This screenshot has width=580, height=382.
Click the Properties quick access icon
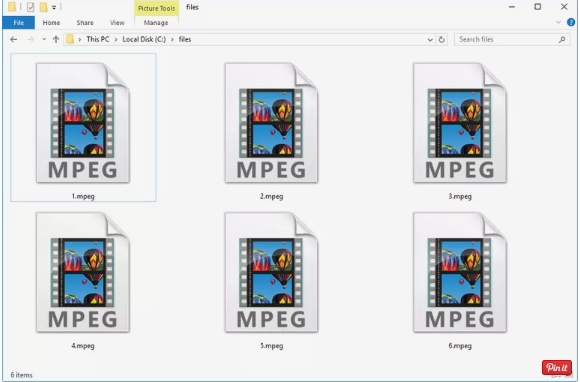pos(31,7)
